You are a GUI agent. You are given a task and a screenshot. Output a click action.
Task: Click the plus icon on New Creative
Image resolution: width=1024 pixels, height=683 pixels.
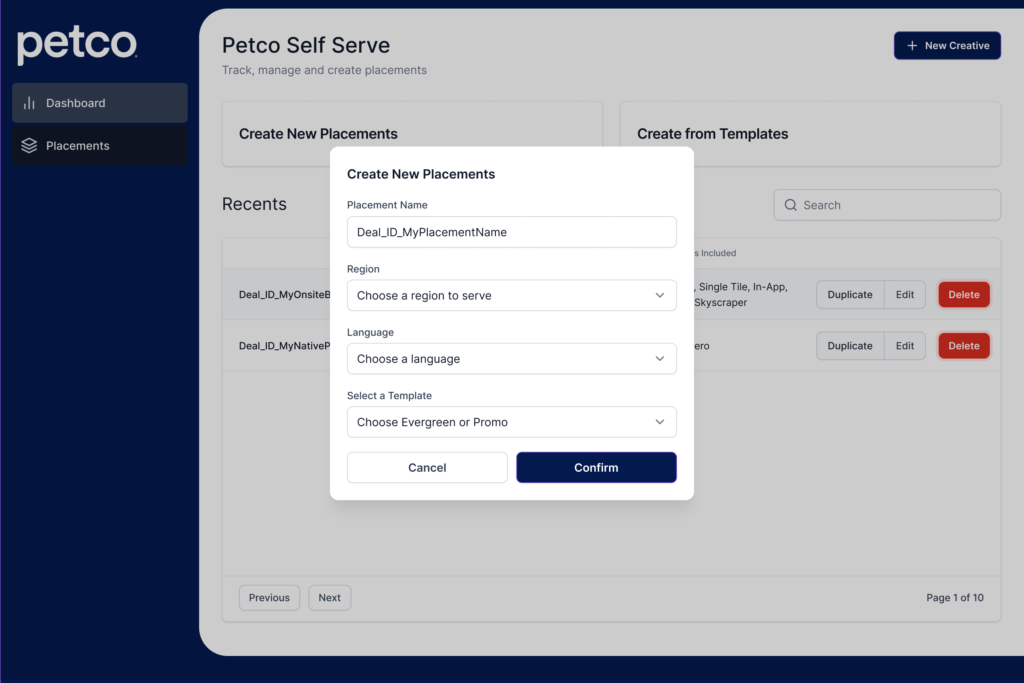pyautogui.click(x=911, y=46)
